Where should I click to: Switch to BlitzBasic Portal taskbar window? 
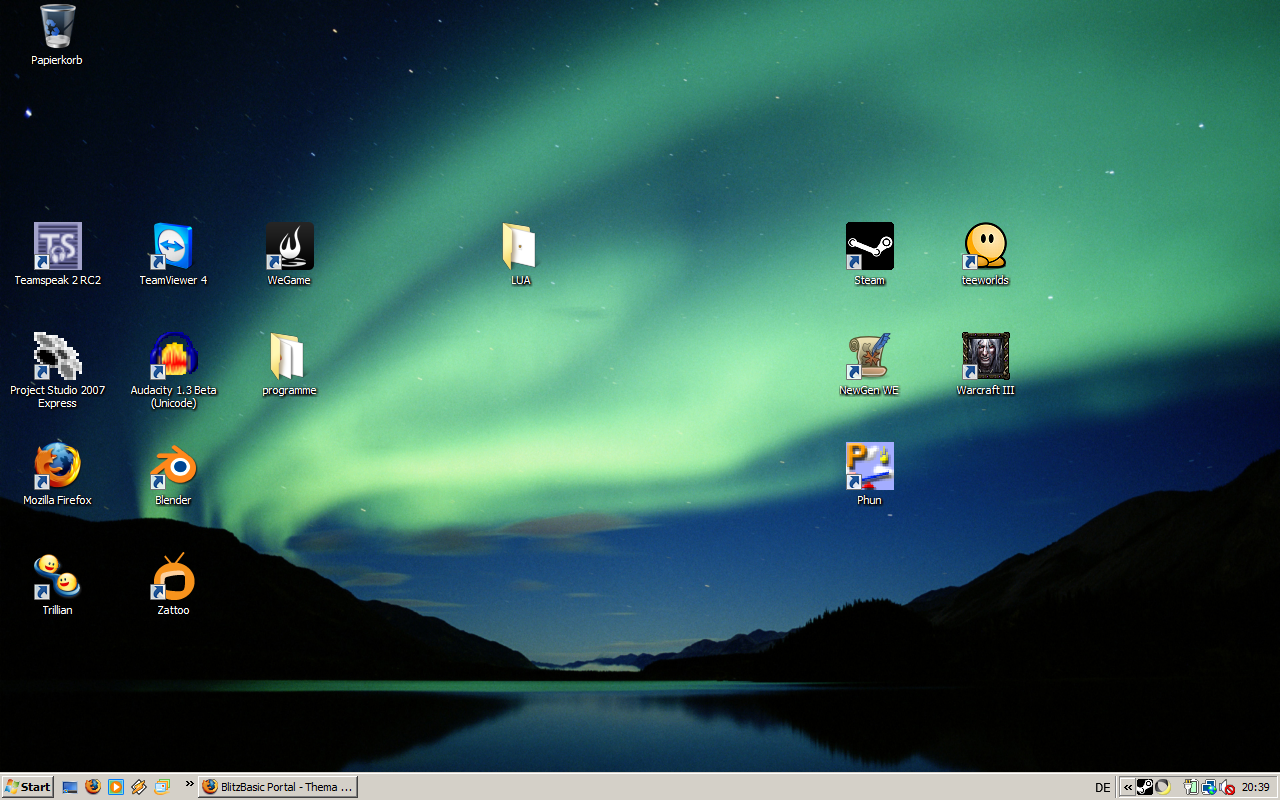coord(278,787)
